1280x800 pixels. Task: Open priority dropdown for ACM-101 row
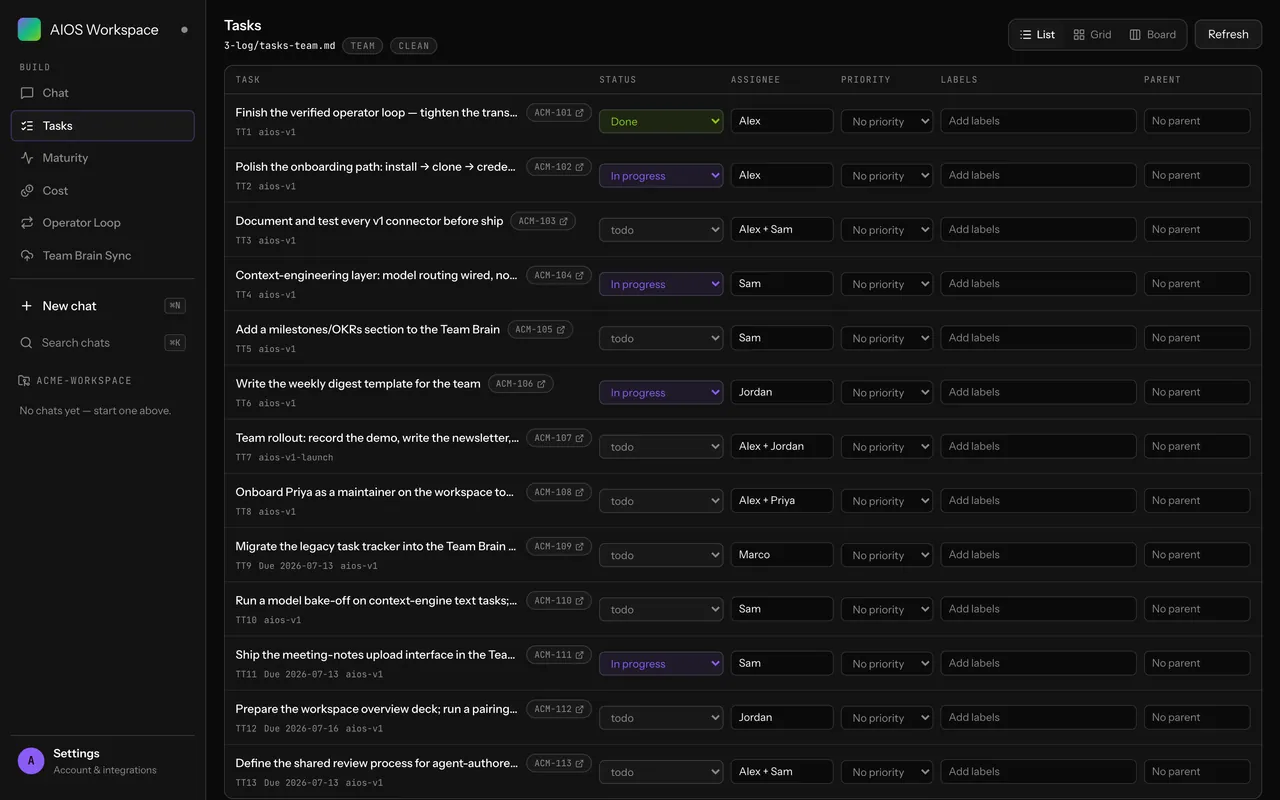(887, 121)
